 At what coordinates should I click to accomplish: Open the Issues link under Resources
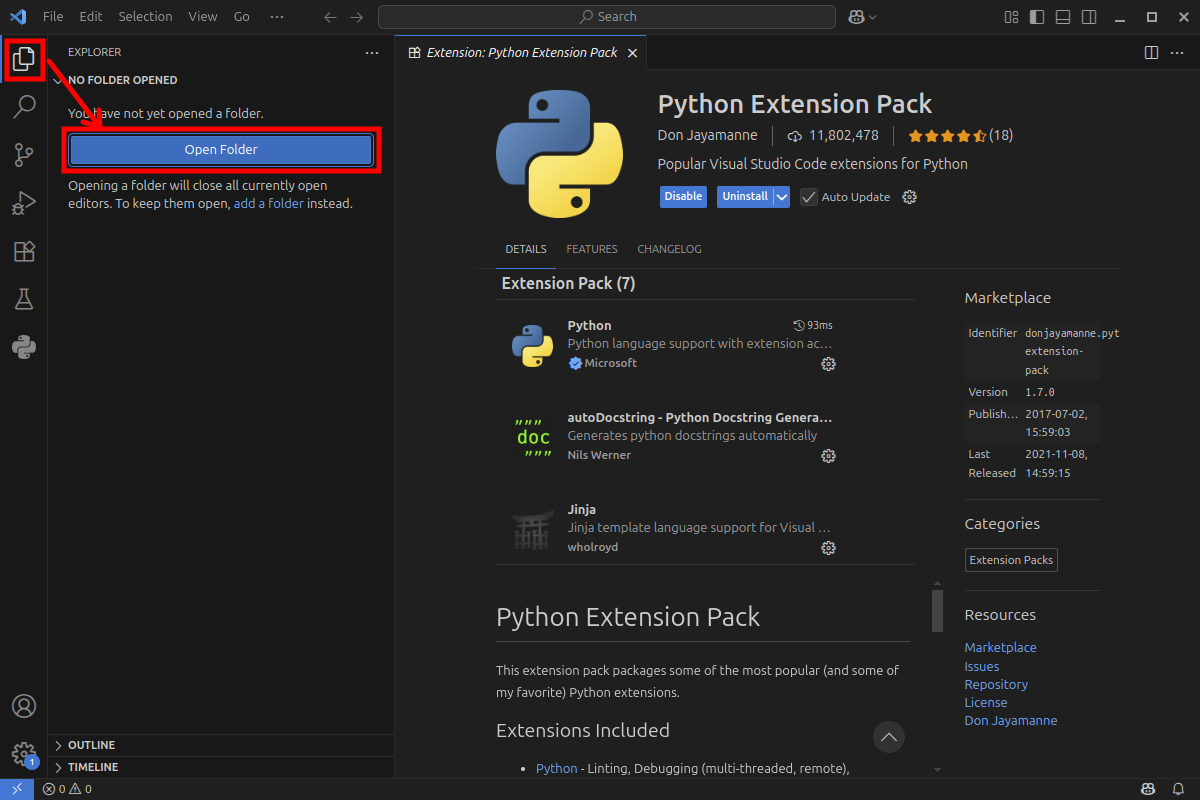[982, 667]
